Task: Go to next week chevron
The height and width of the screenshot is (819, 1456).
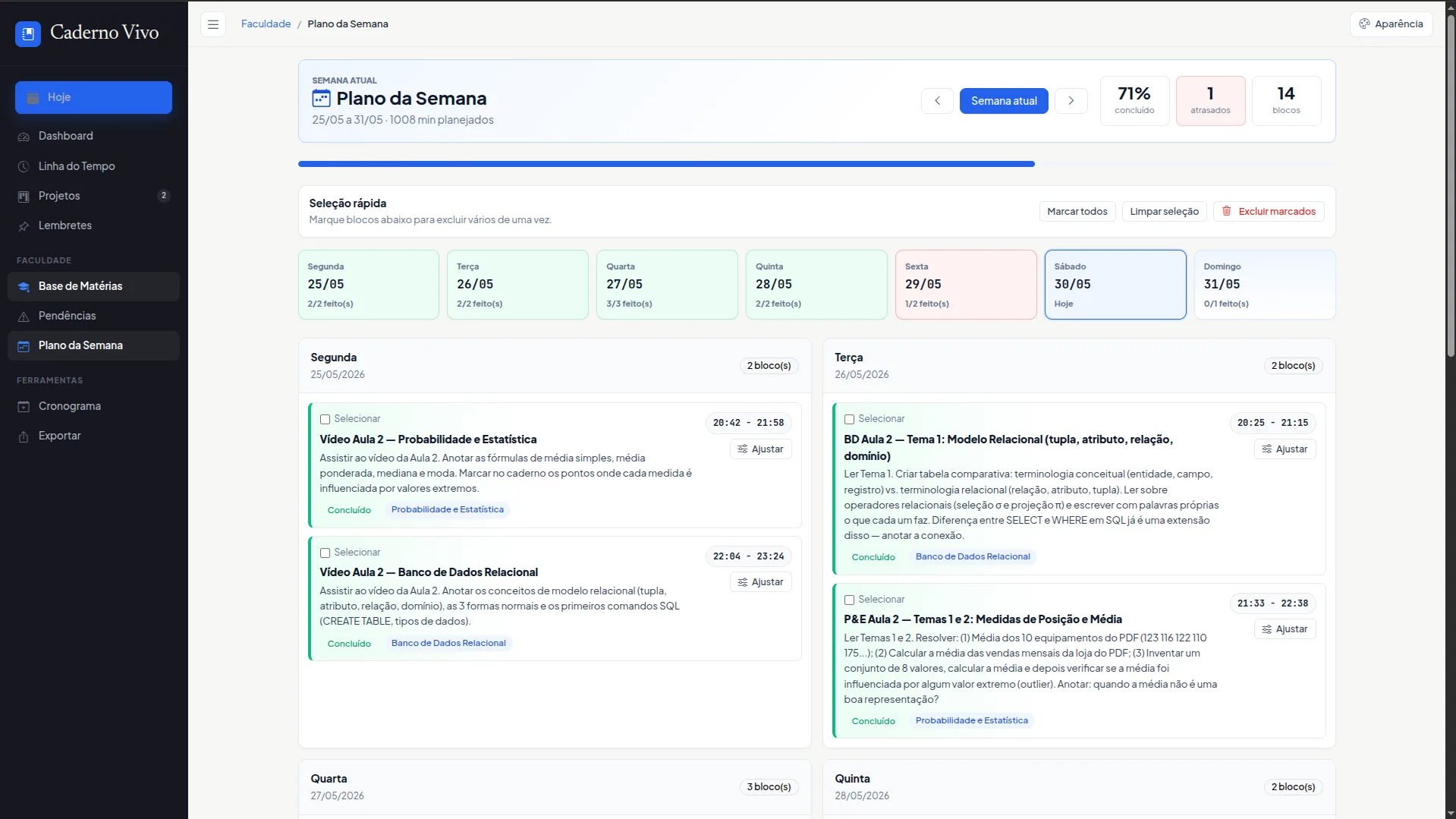Action: [1071, 101]
